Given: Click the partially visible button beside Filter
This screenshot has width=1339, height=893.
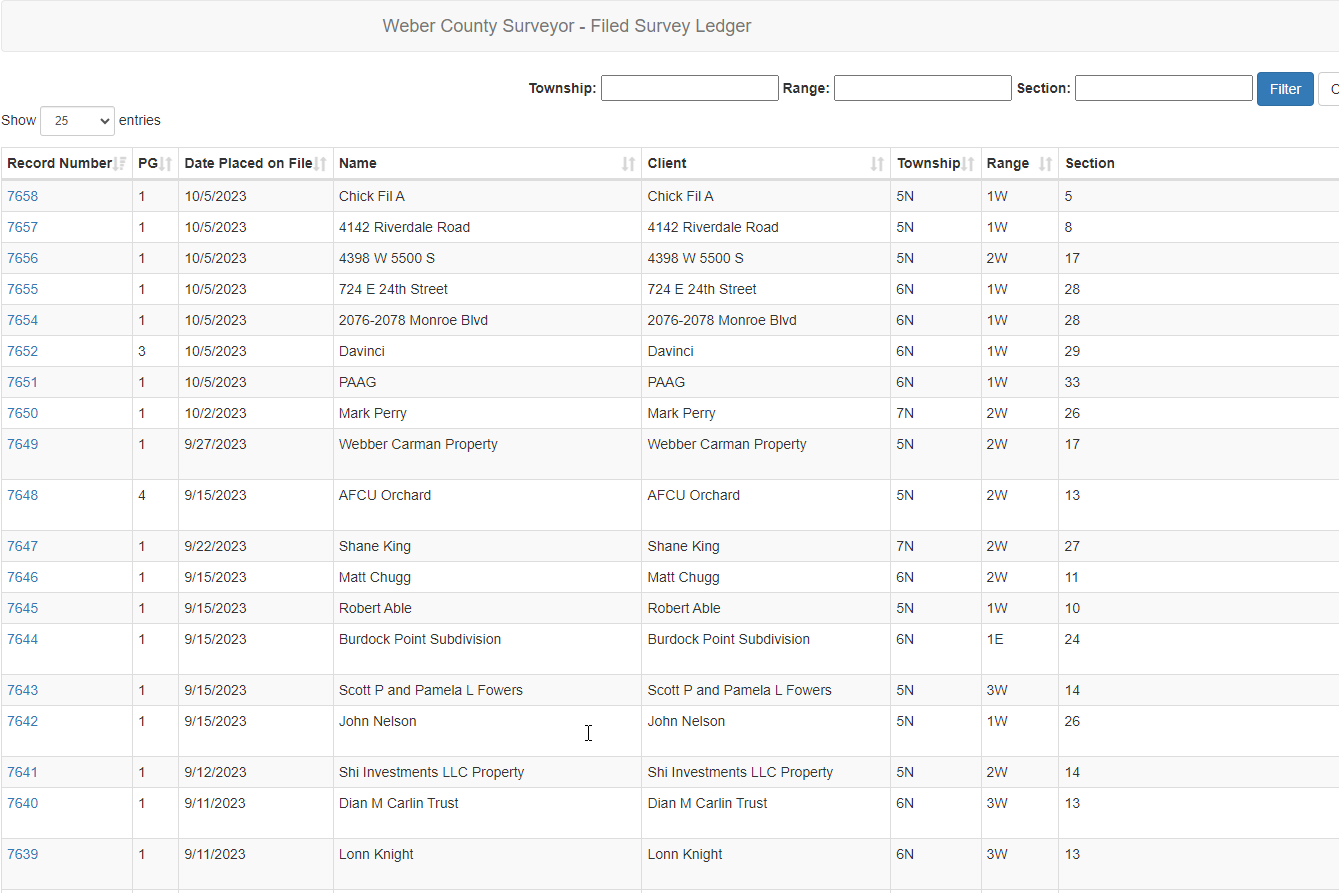Looking at the screenshot, I should (1329, 89).
